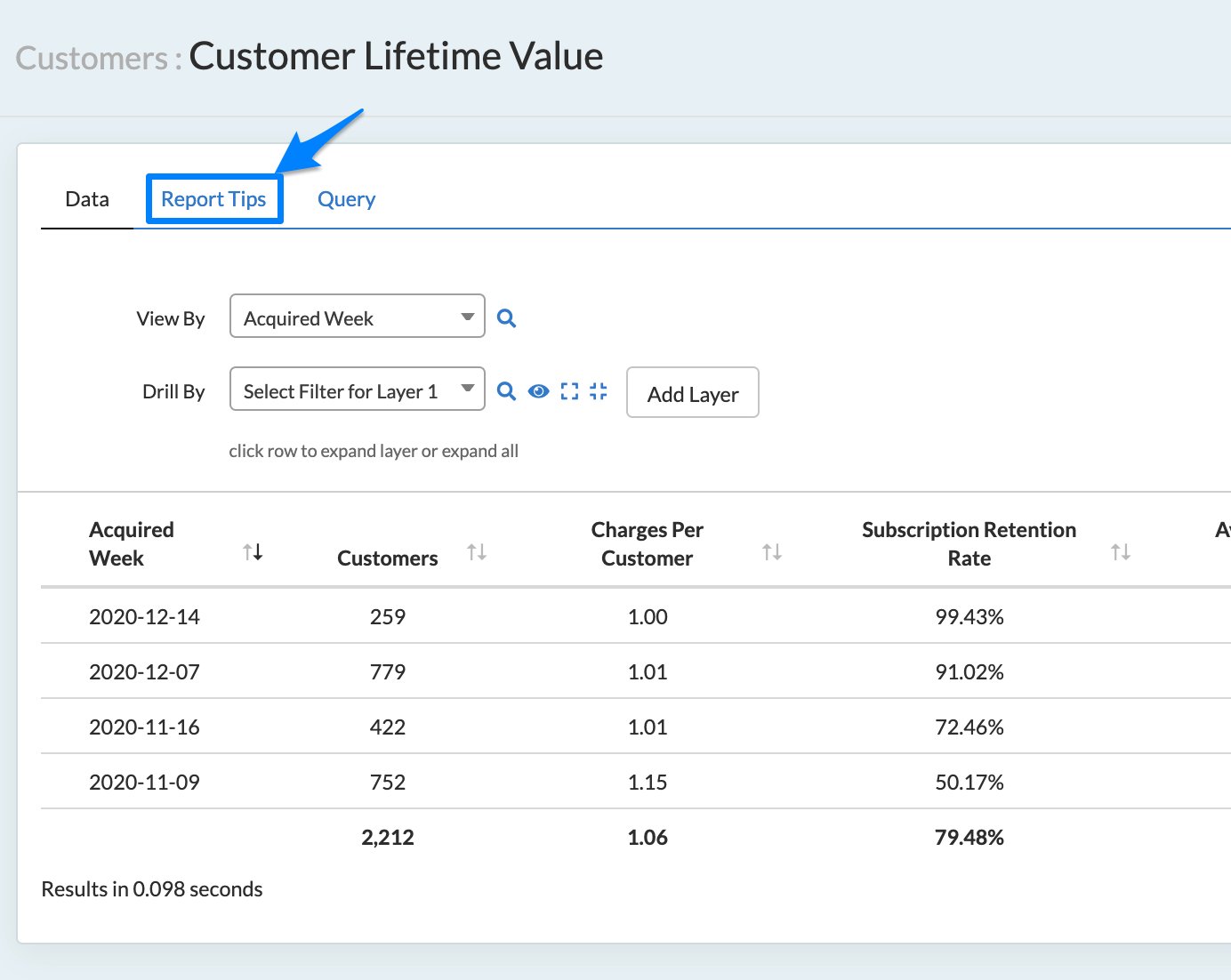
Task: Click the Customers breadcrumb link
Action: (92, 59)
